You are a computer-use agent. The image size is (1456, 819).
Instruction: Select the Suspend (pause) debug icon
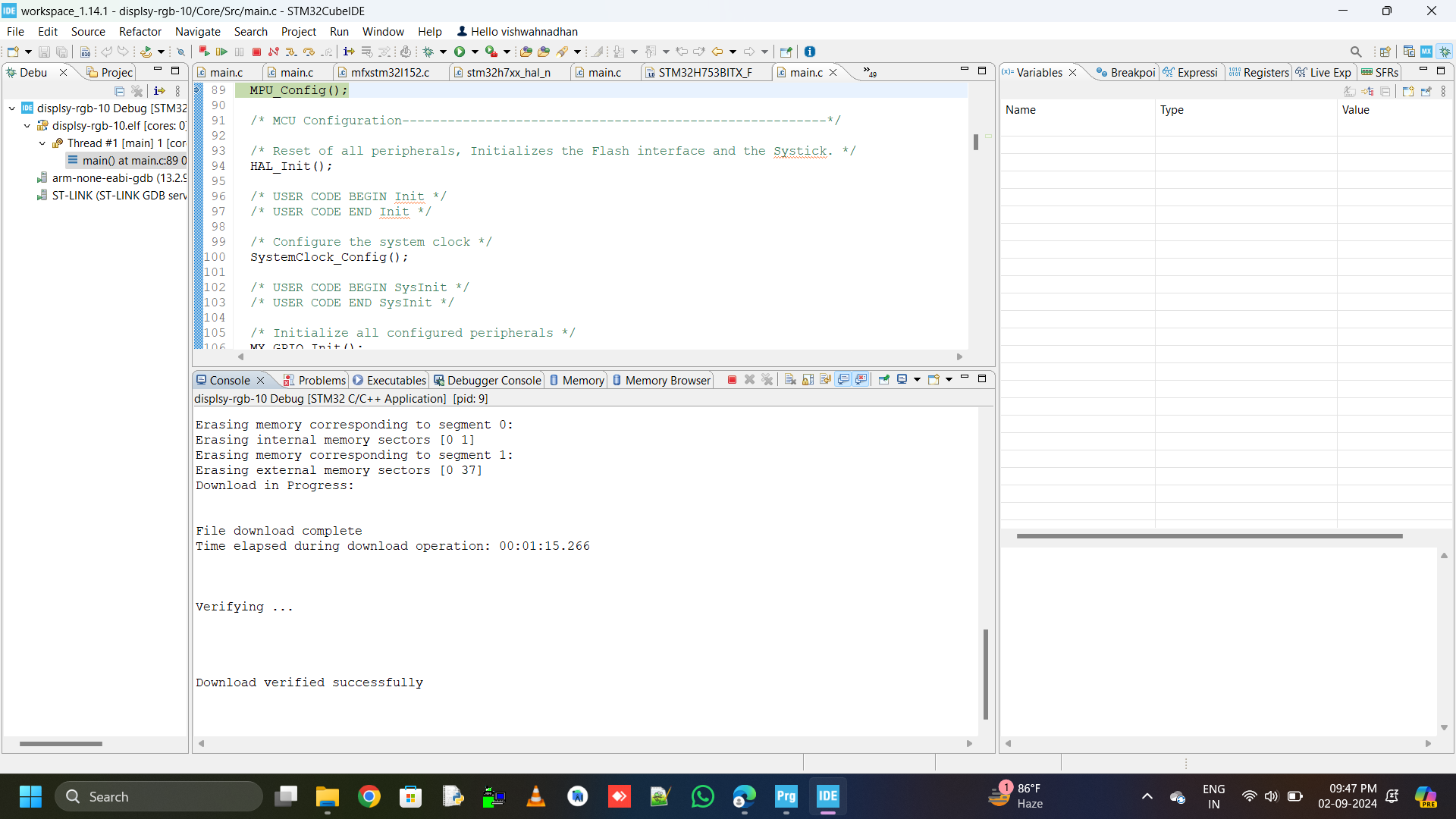pyautogui.click(x=239, y=52)
